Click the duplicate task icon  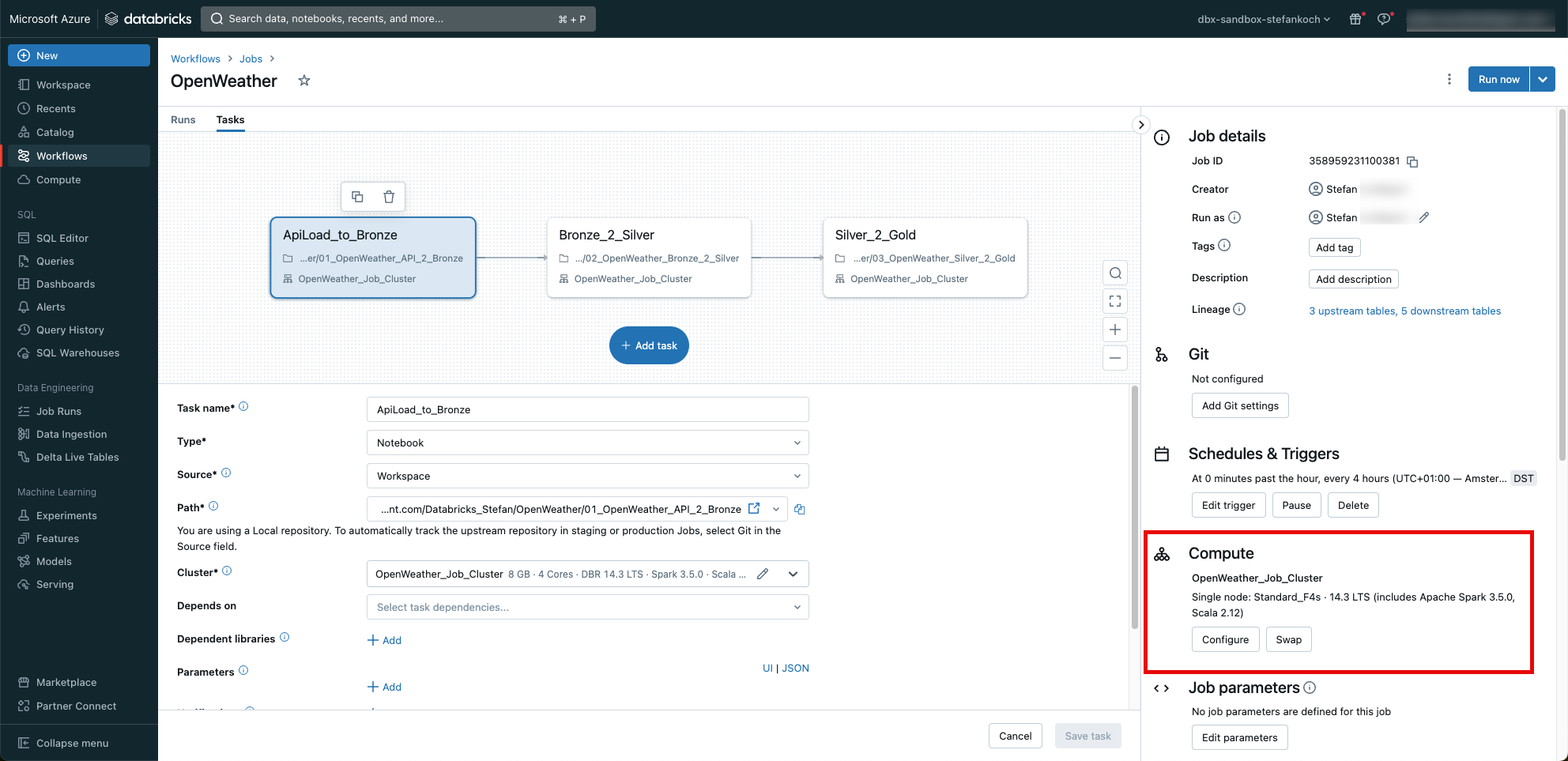(357, 197)
